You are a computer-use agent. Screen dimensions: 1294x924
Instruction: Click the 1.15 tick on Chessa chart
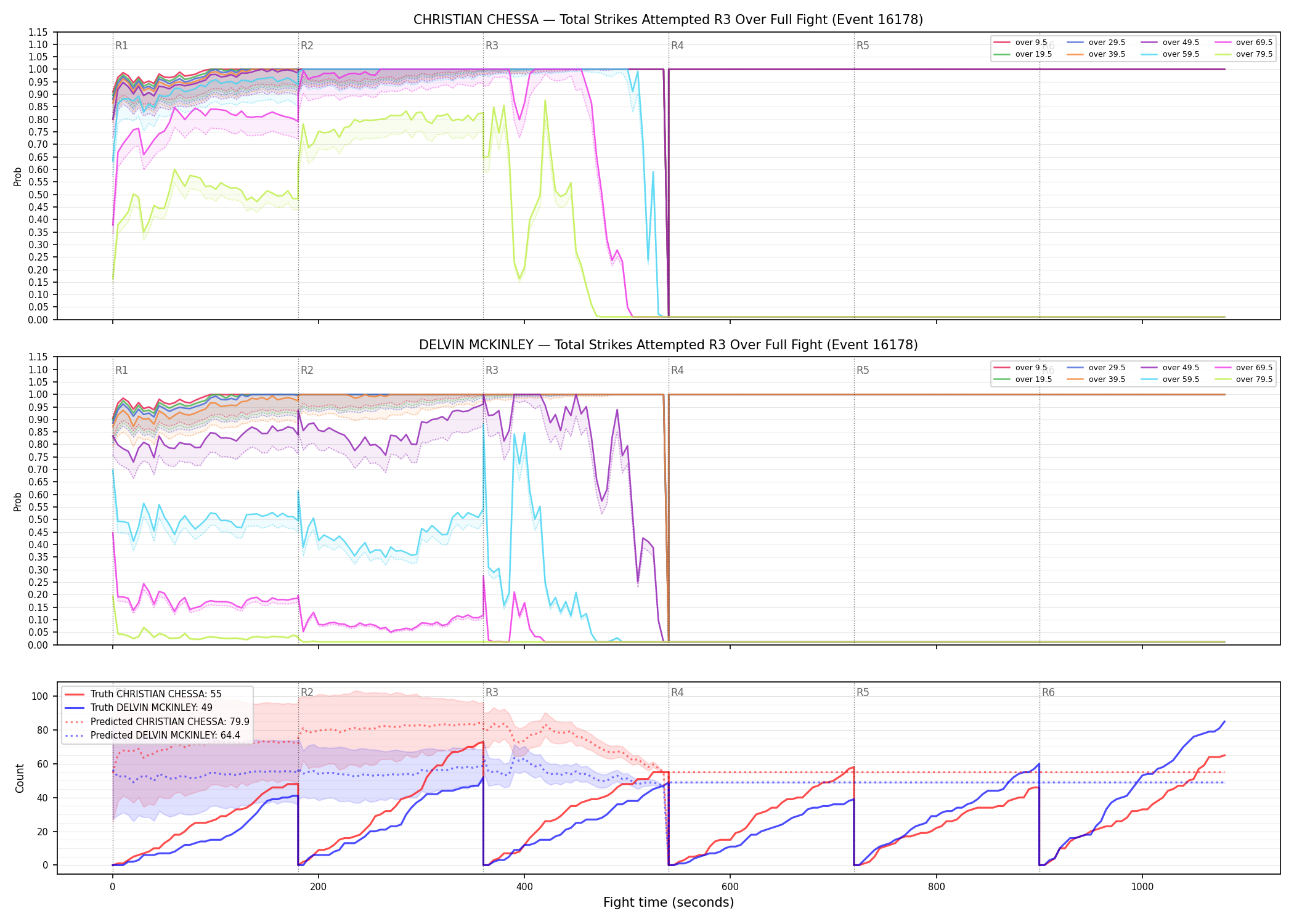pos(38,32)
